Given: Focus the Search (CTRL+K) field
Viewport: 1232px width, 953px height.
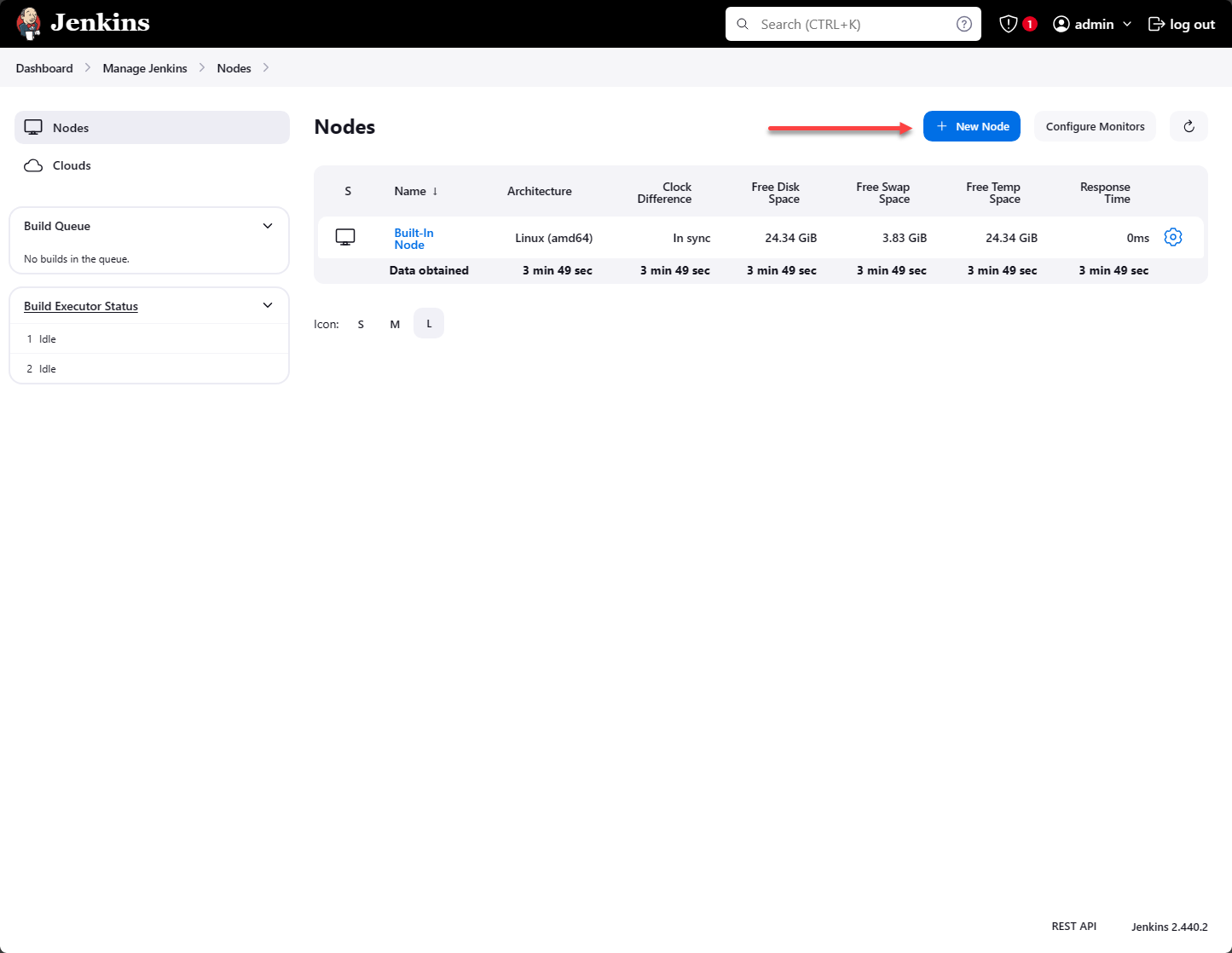Looking at the screenshot, I should 853,24.
